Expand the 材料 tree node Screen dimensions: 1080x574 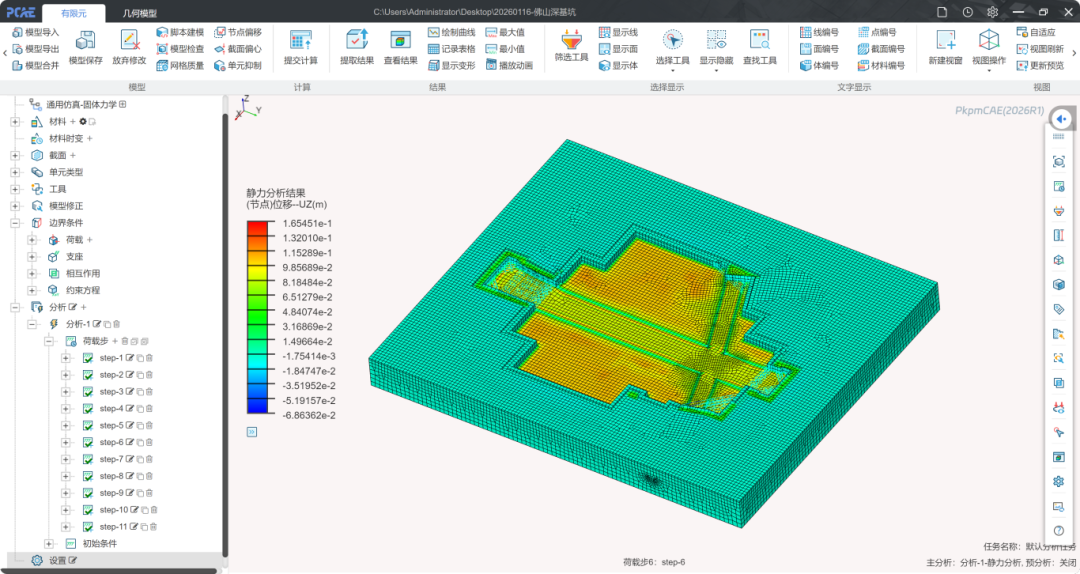tap(15, 121)
